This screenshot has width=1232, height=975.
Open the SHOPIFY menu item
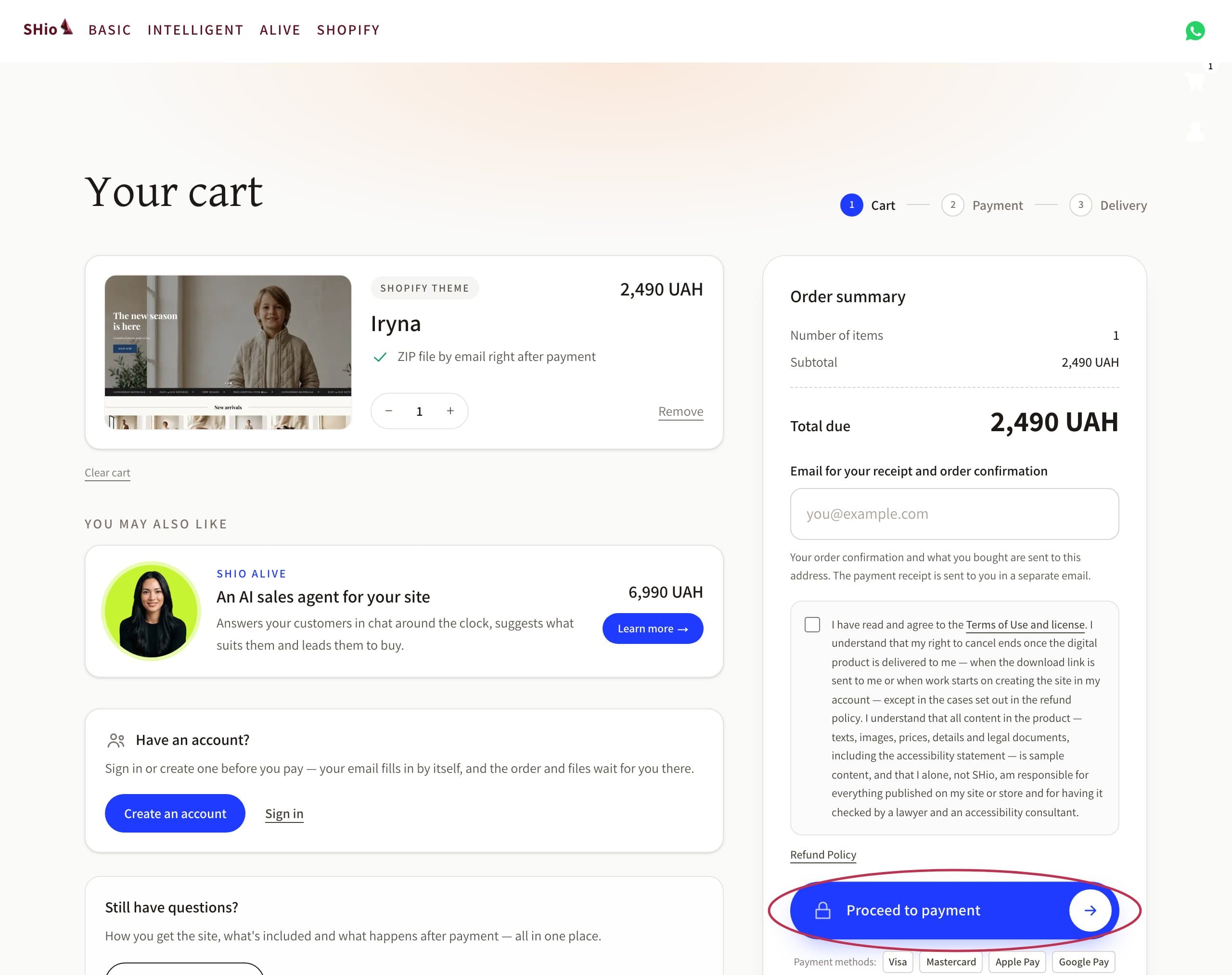[348, 30]
